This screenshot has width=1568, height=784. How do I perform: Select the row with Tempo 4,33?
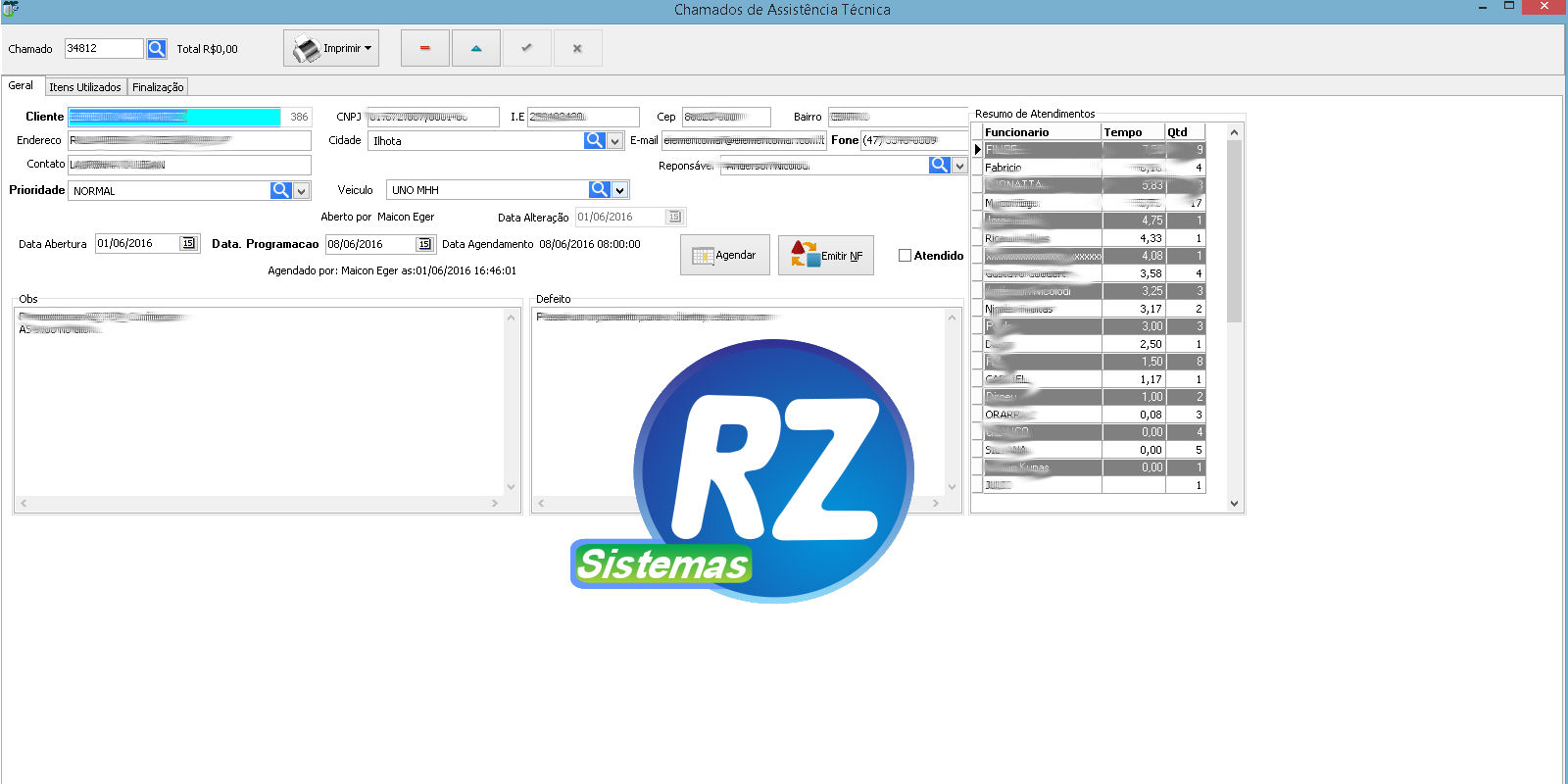(x=1094, y=238)
